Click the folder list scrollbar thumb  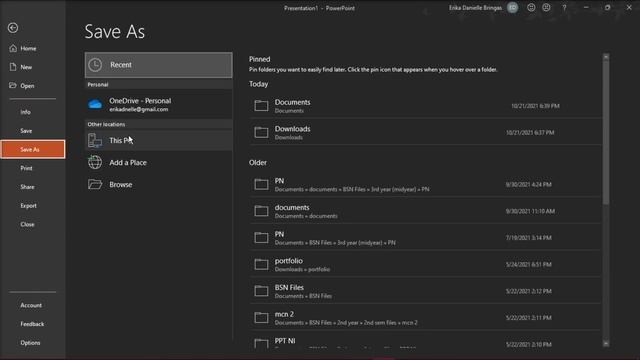pyautogui.click(x=606, y=133)
